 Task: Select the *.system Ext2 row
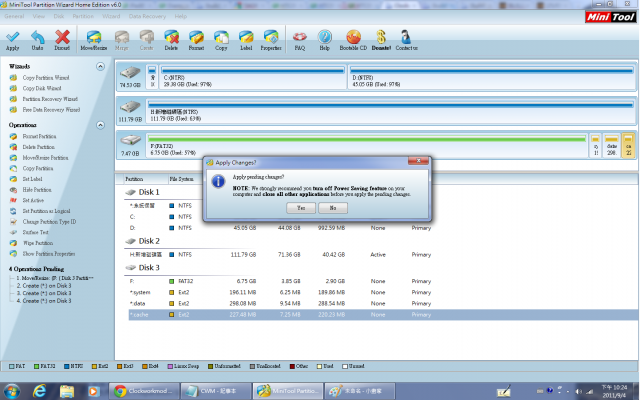pos(383,292)
